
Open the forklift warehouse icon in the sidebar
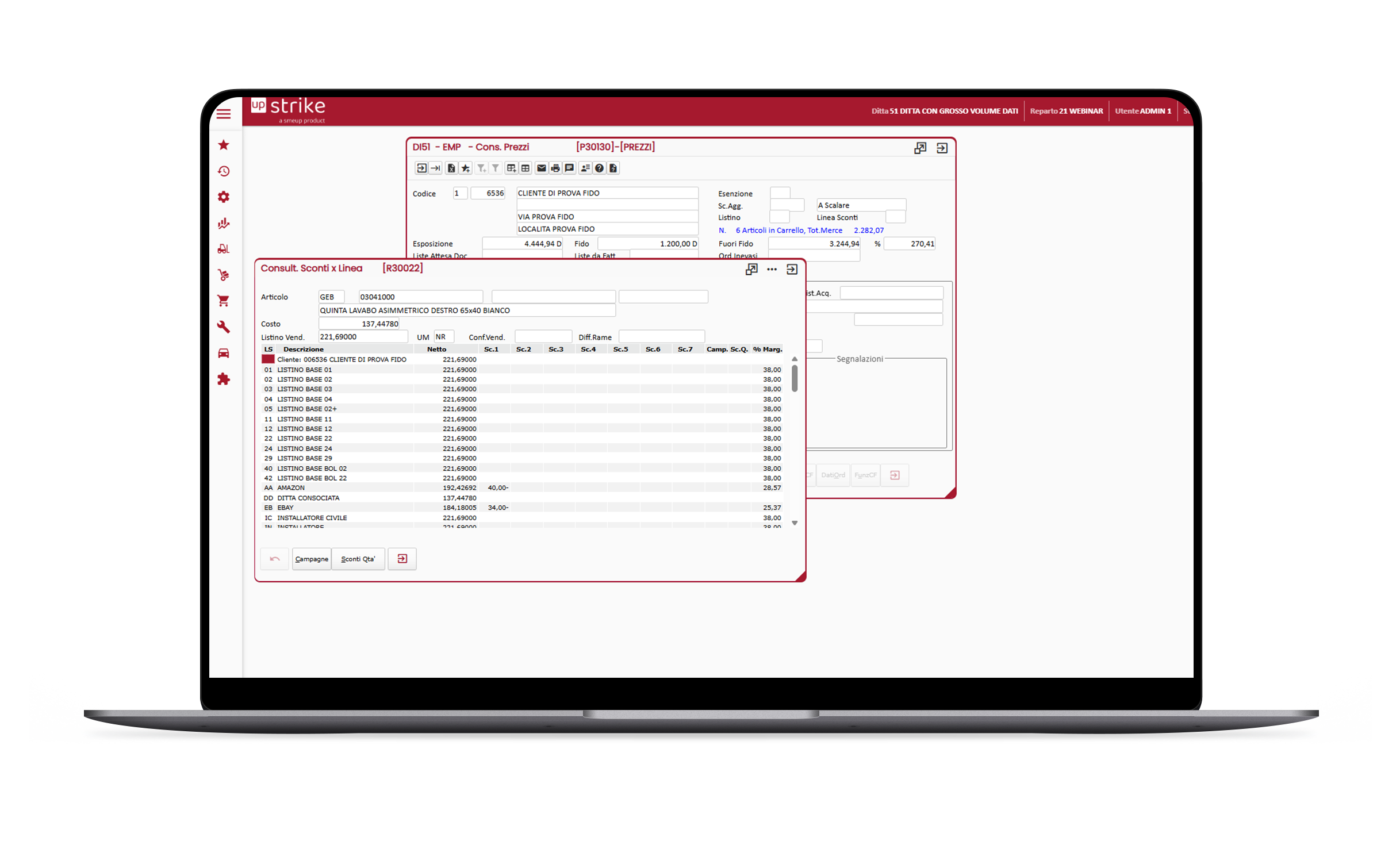tap(224, 249)
